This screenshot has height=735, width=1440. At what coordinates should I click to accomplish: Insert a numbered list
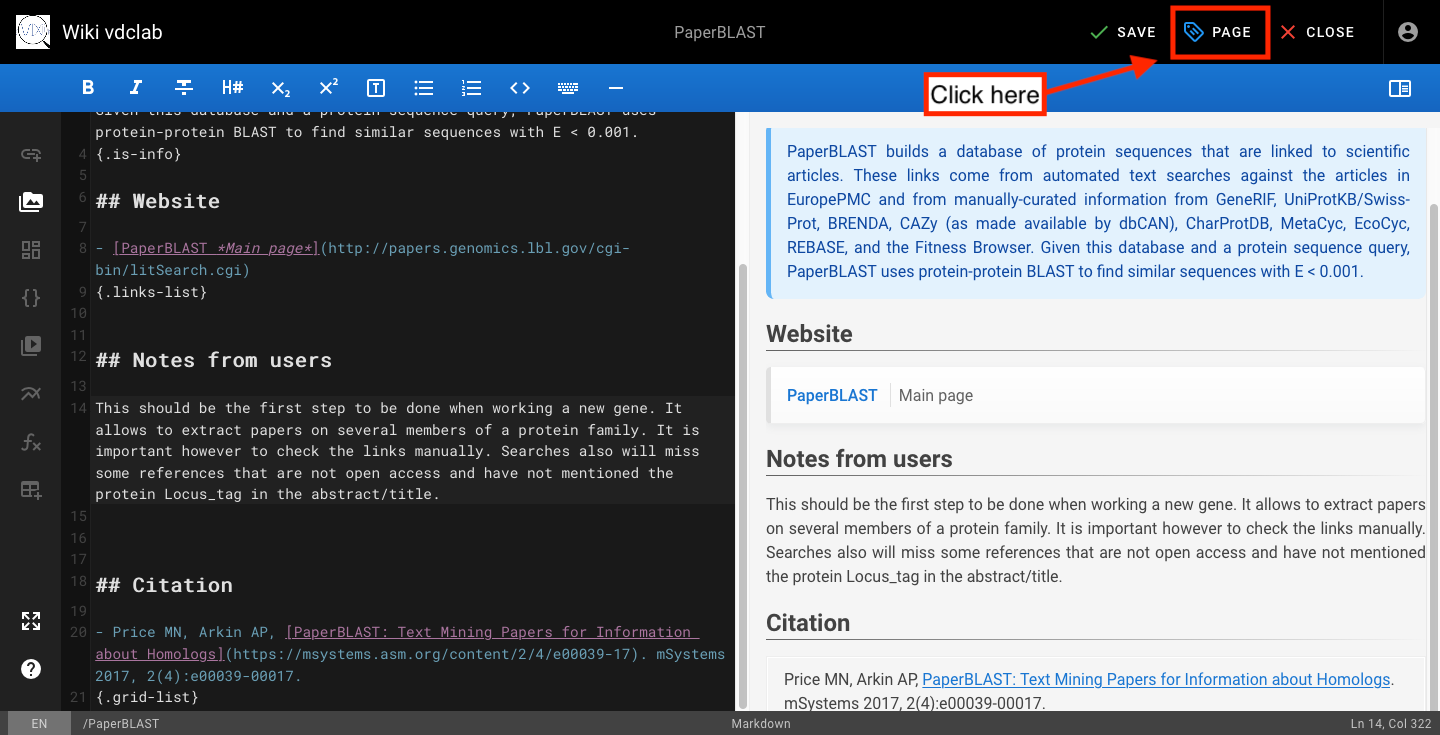(472, 88)
